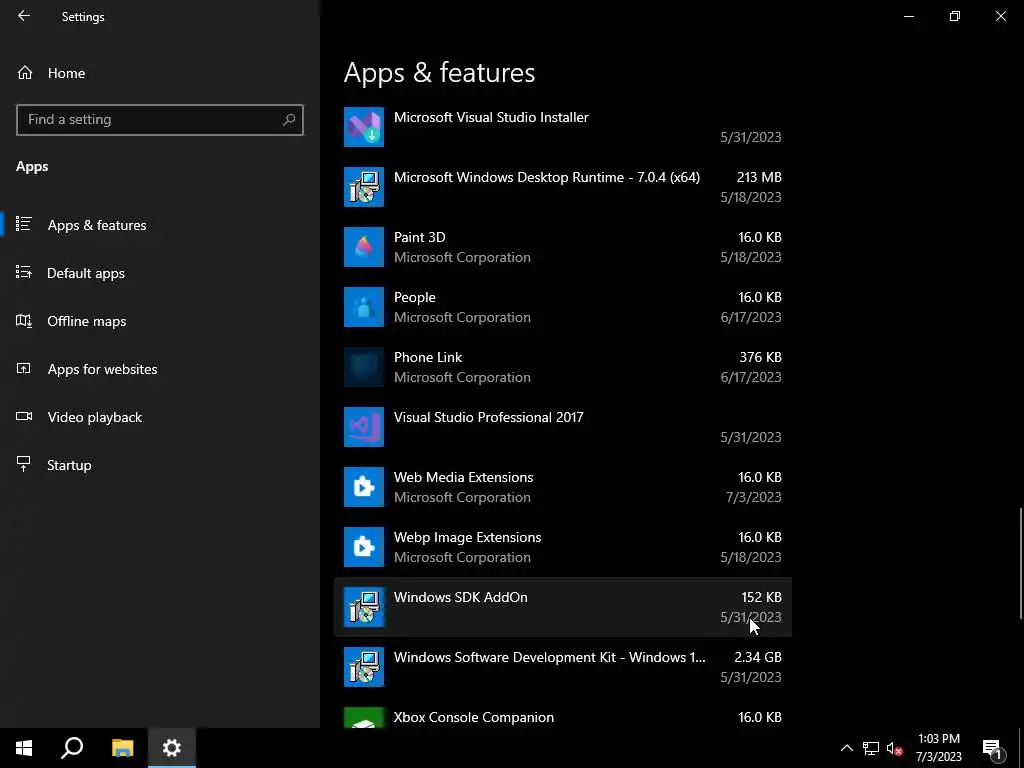Click the 376 KB size value
This screenshot has width=1024, height=768.
[760, 357]
